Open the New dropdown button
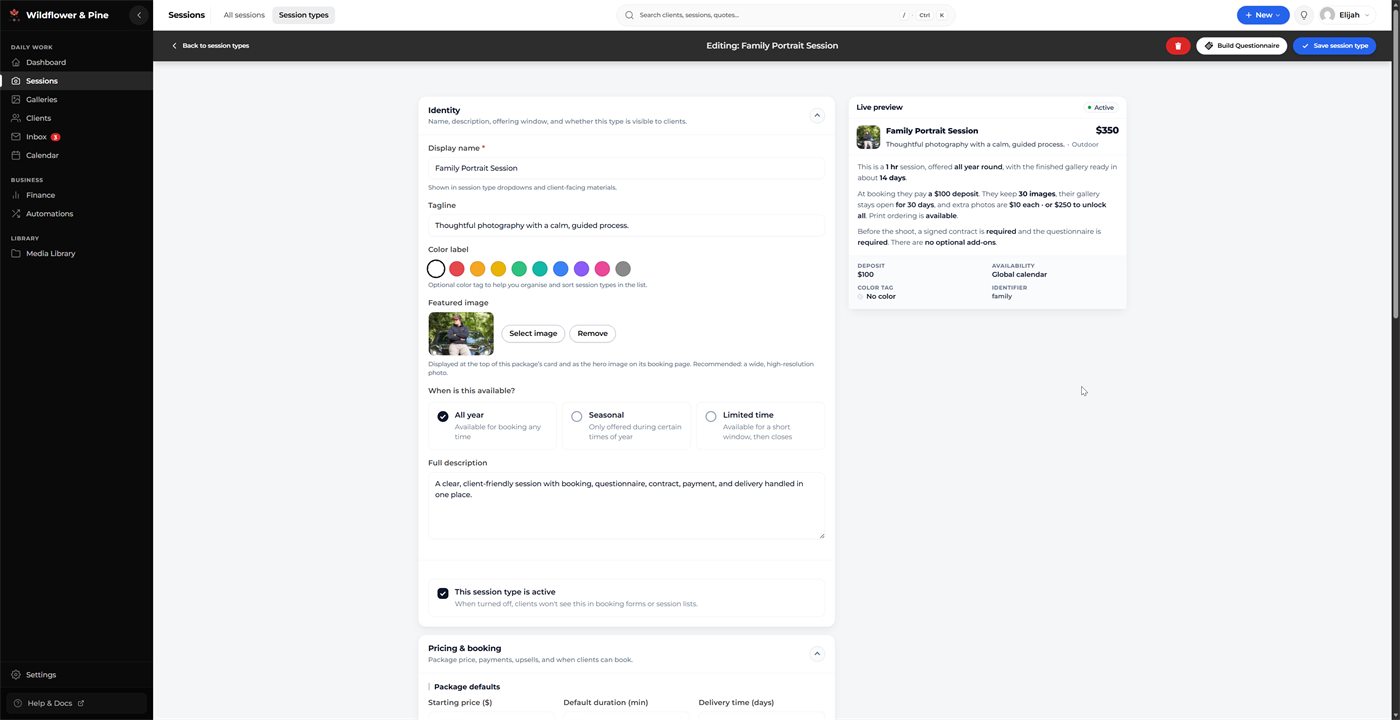 (1263, 15)
